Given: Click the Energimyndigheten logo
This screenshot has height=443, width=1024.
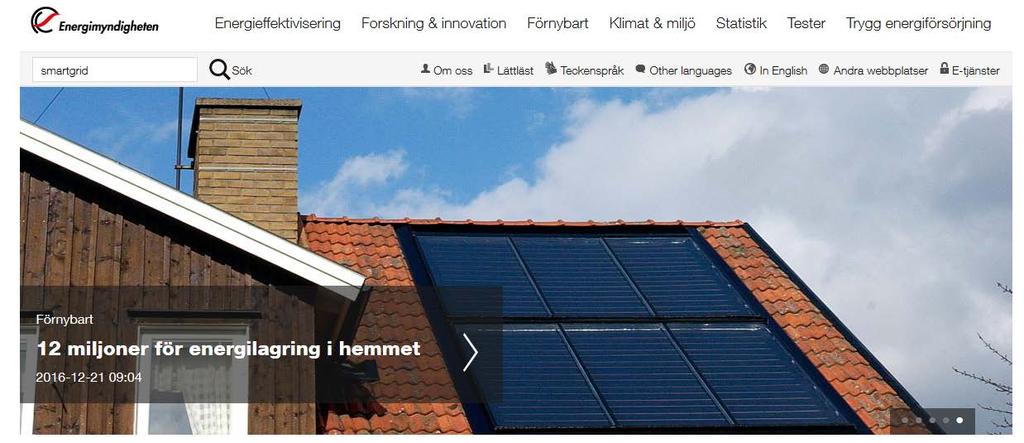Looking at the screenshot, I should click(x=94, y=22).
